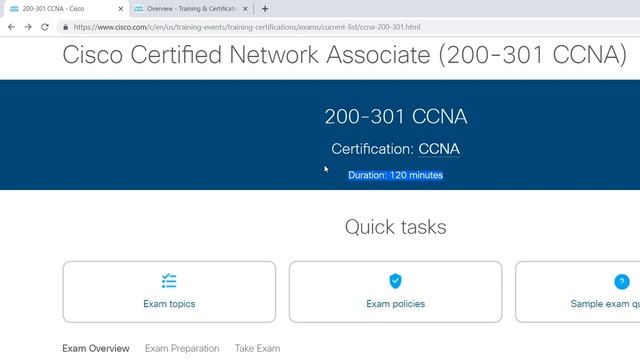This screenshot has height=360, width=640.
Task: Close the 200-301 CCNA - Cisco tab
Action: (120, 9)
